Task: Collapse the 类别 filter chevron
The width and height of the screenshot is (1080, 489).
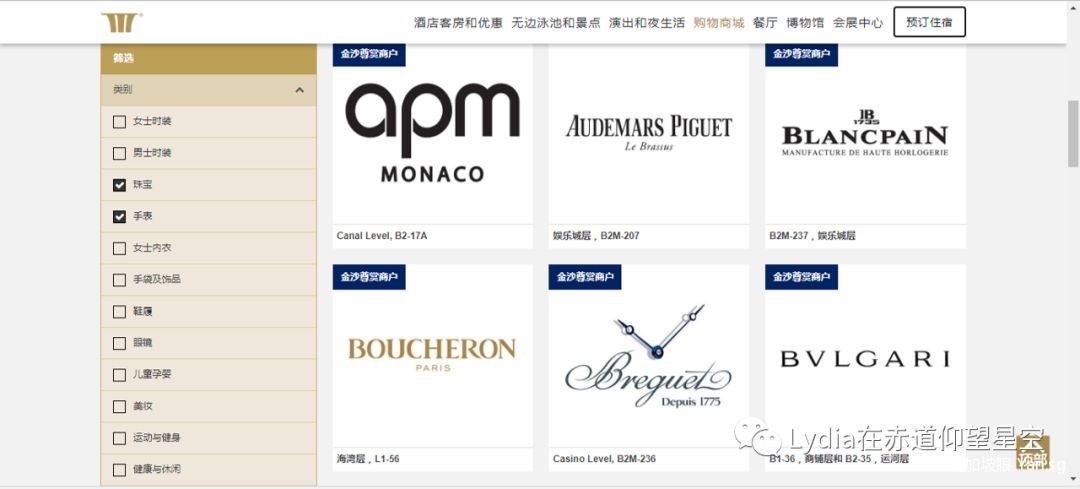Action: click(x=300, y=90)
